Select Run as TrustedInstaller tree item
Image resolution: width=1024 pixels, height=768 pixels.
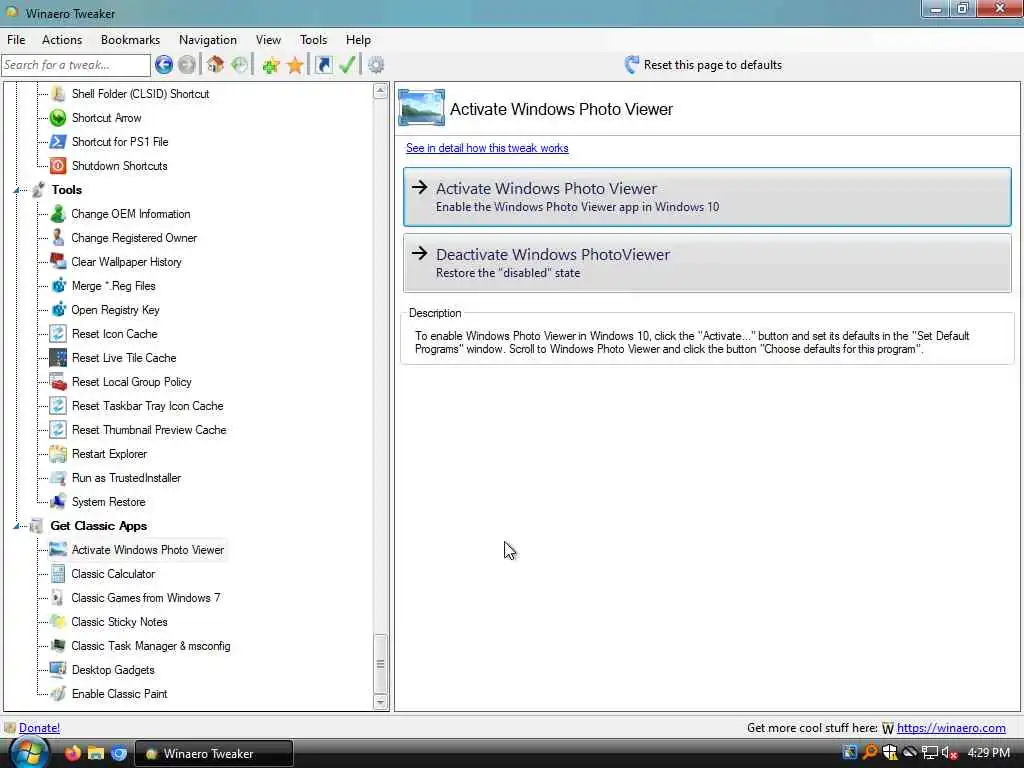[x=126, y=478]
